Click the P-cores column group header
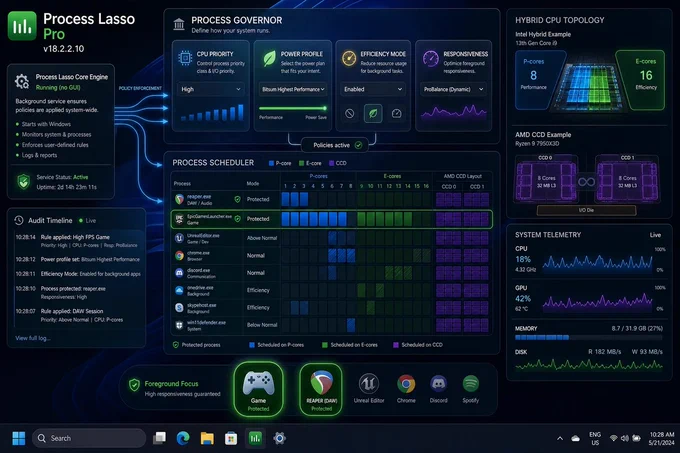This screenshot has height=453, width=680. [318, 176]
